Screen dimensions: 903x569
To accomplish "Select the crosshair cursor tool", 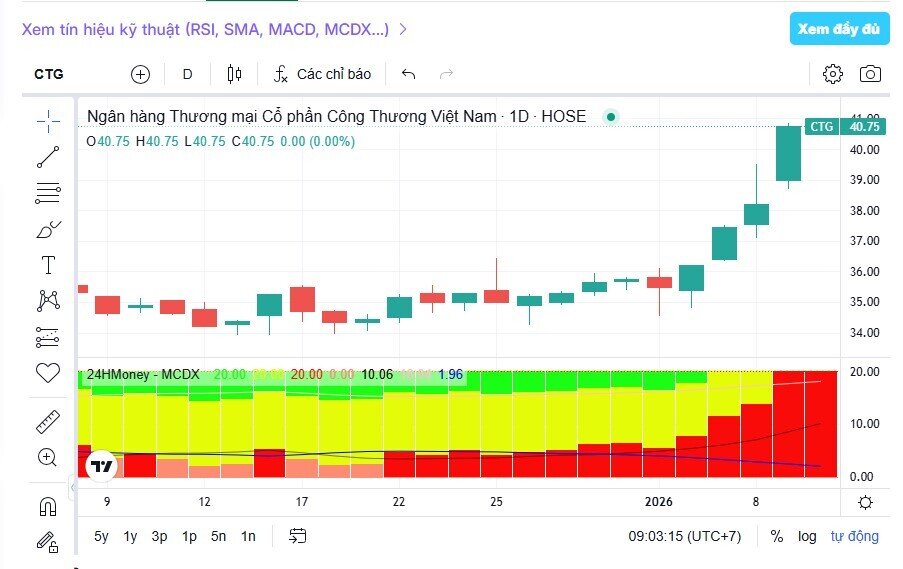I will click(48, 121).
